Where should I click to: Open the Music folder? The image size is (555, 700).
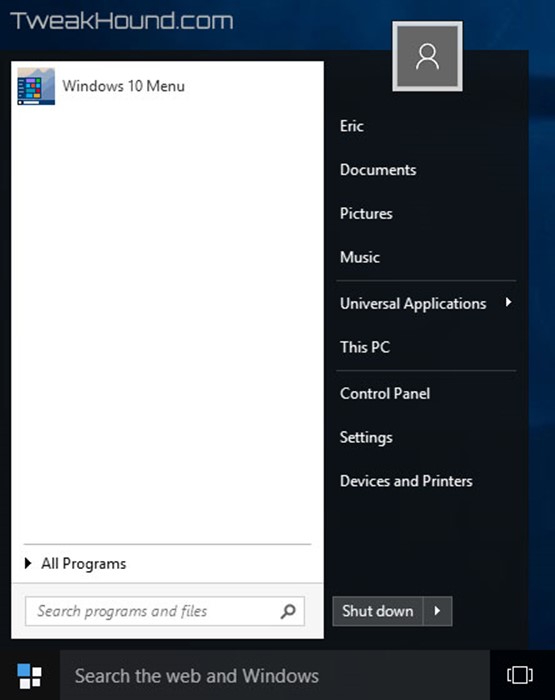click(x=359, y=257)
